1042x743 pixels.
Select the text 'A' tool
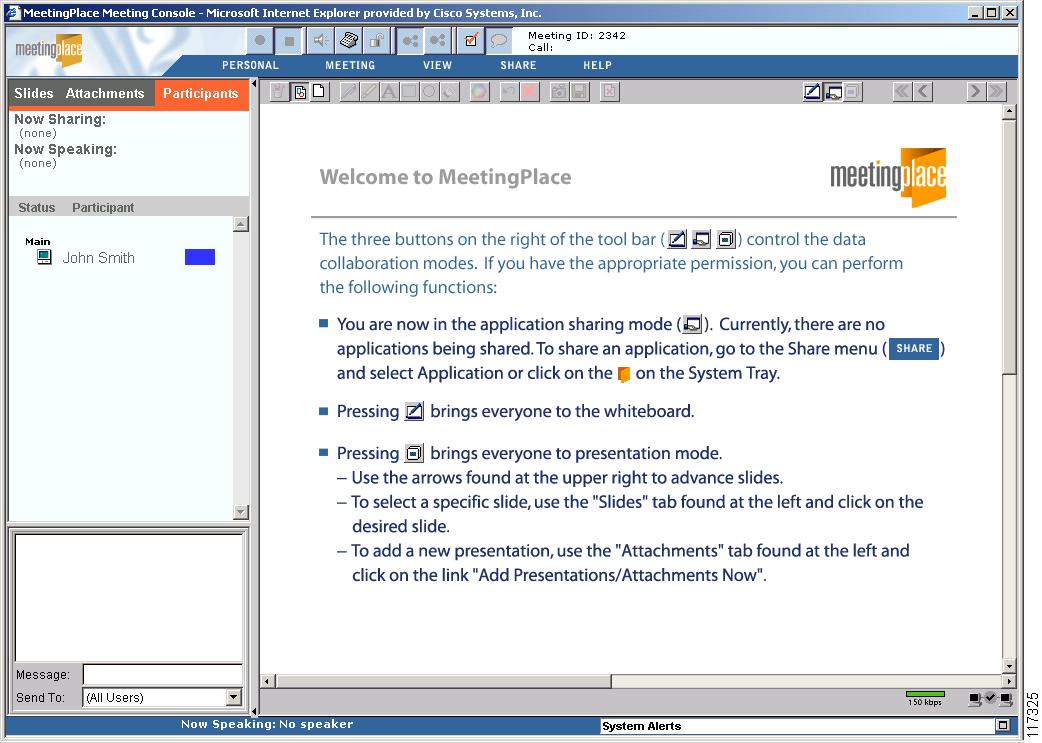(389, 92)
